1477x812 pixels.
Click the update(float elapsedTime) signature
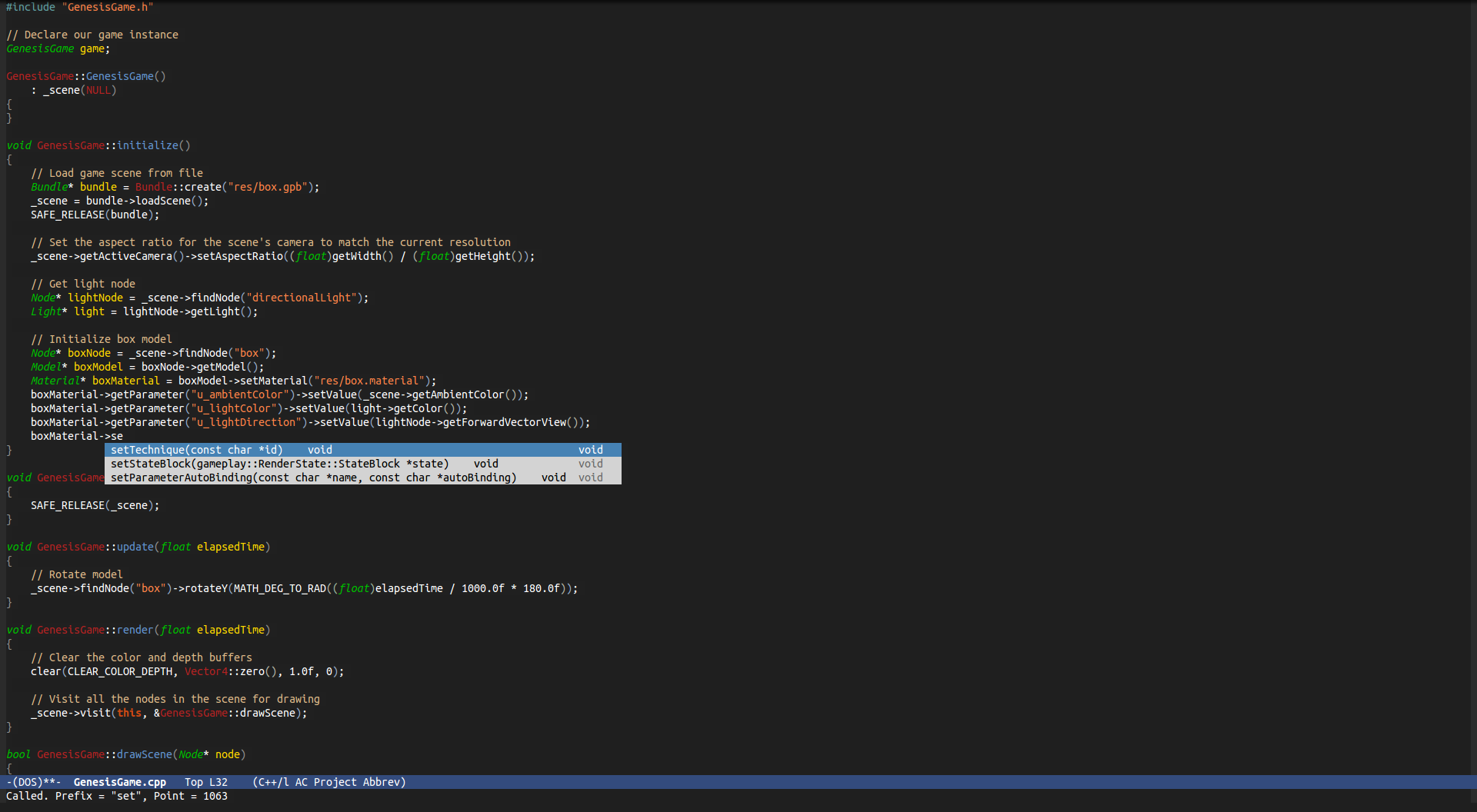194,547
